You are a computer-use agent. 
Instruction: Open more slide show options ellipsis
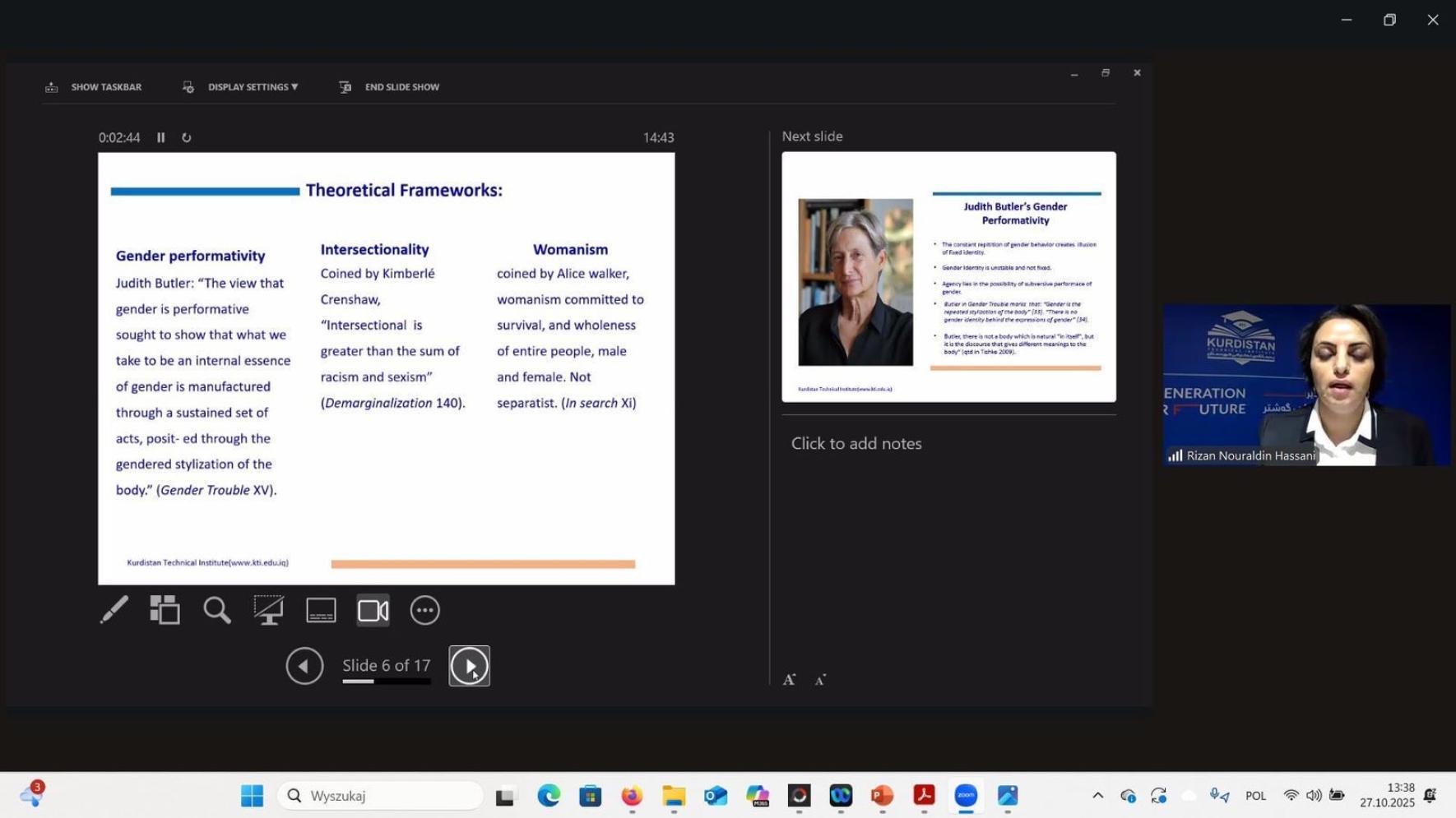[x=424, y=610]
